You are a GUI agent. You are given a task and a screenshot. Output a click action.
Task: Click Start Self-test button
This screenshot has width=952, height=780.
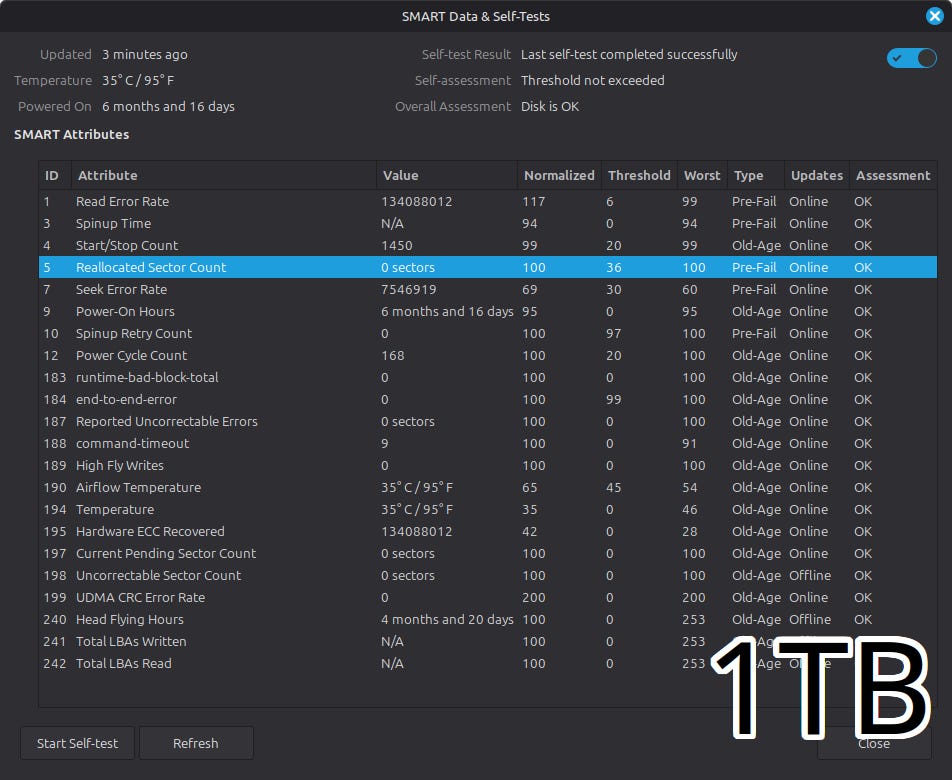77,743
